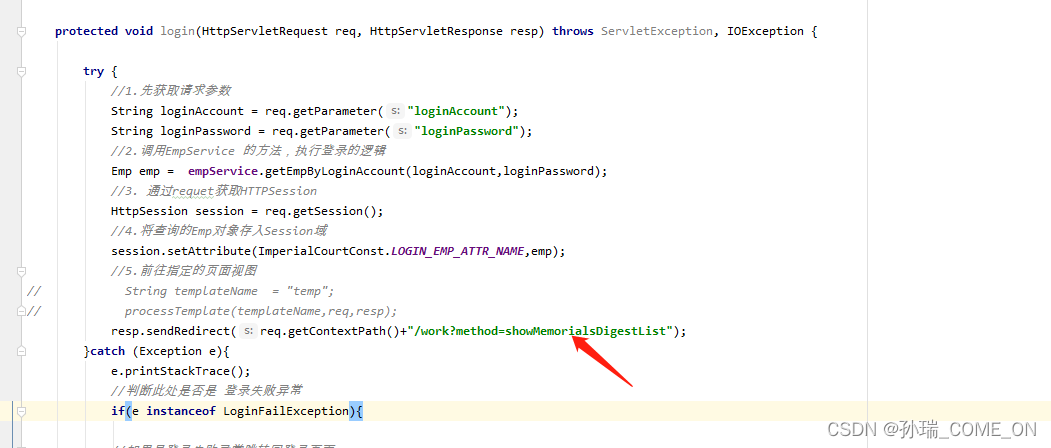Click the empService field reference
1051x448 pixels.
[223, 171]
